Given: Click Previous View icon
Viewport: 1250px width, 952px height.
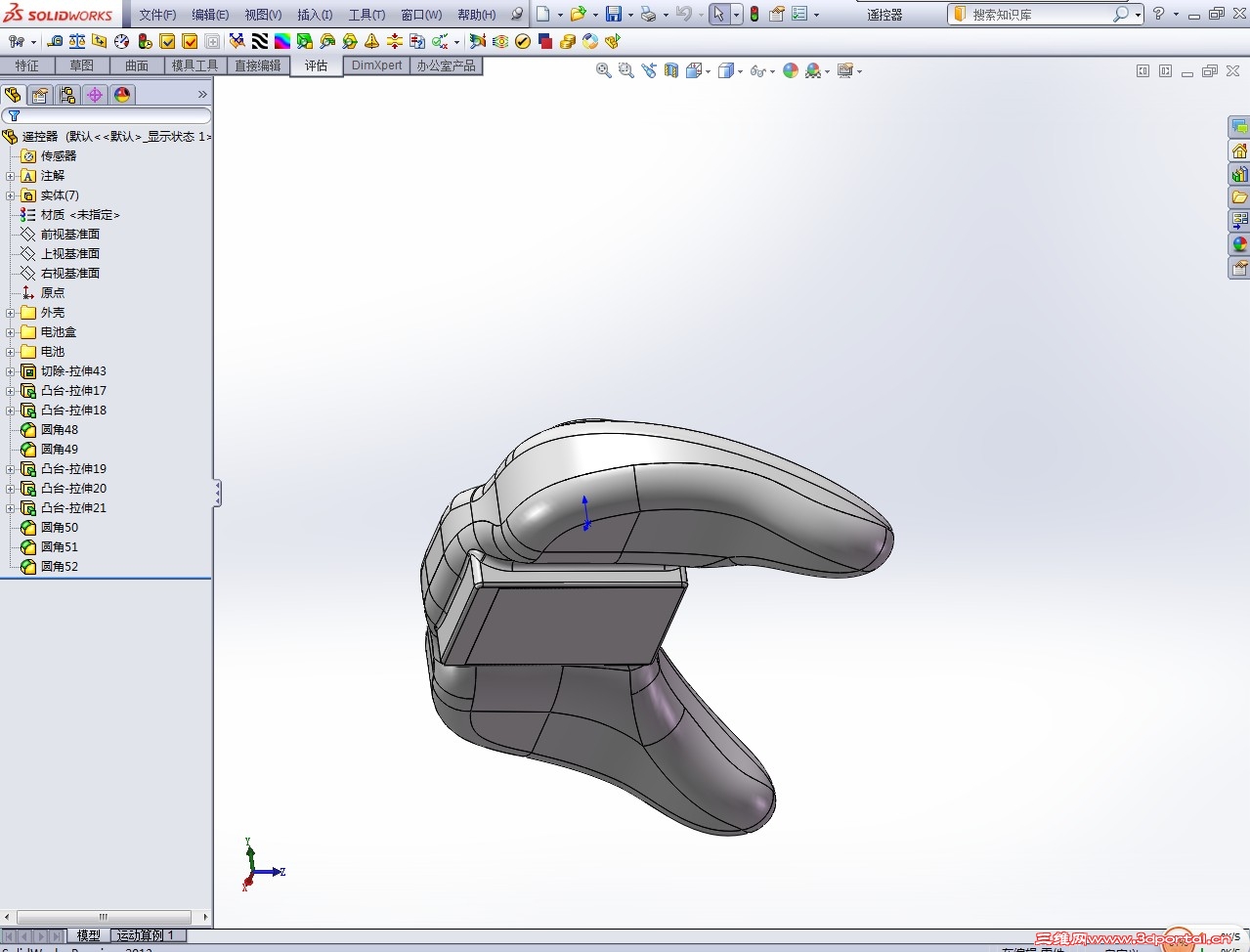Looking at the screenshot, I should click(649, 70).
